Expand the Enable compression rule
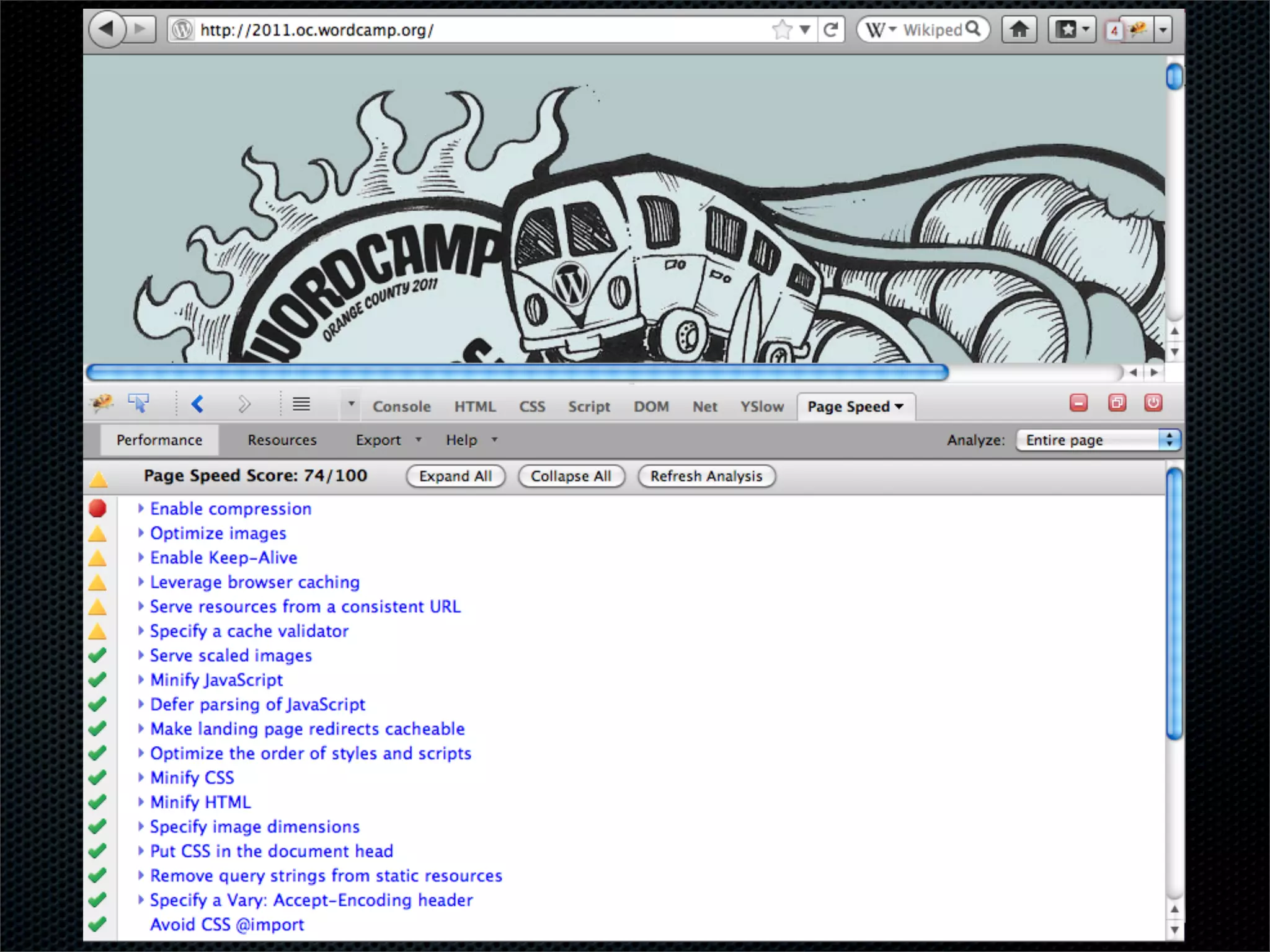The height and width of the screenshot is (952, 1270). (x=231, y=509)
